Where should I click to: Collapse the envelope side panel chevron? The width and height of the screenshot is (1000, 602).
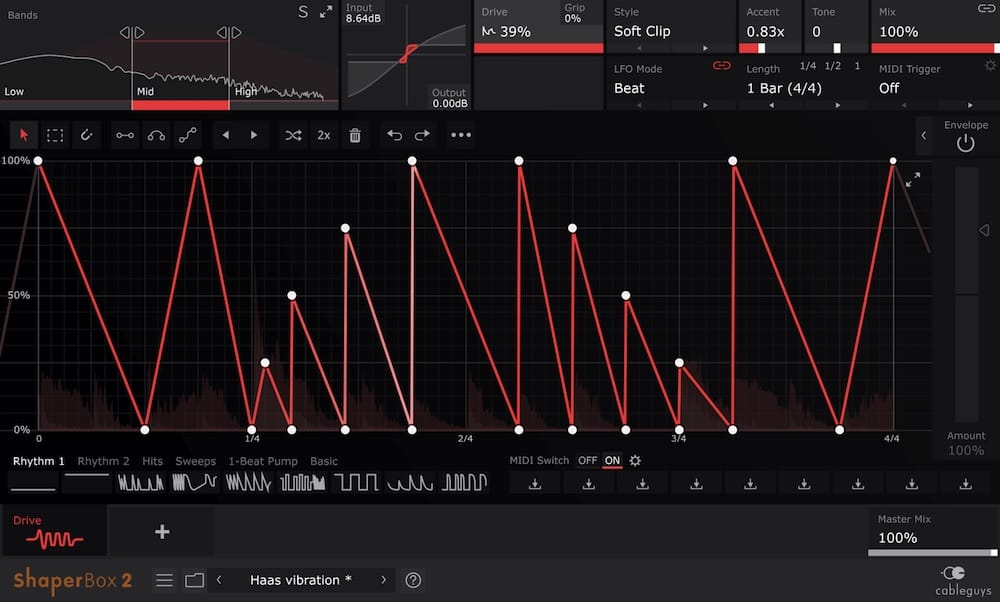click(x=923, y=135)
